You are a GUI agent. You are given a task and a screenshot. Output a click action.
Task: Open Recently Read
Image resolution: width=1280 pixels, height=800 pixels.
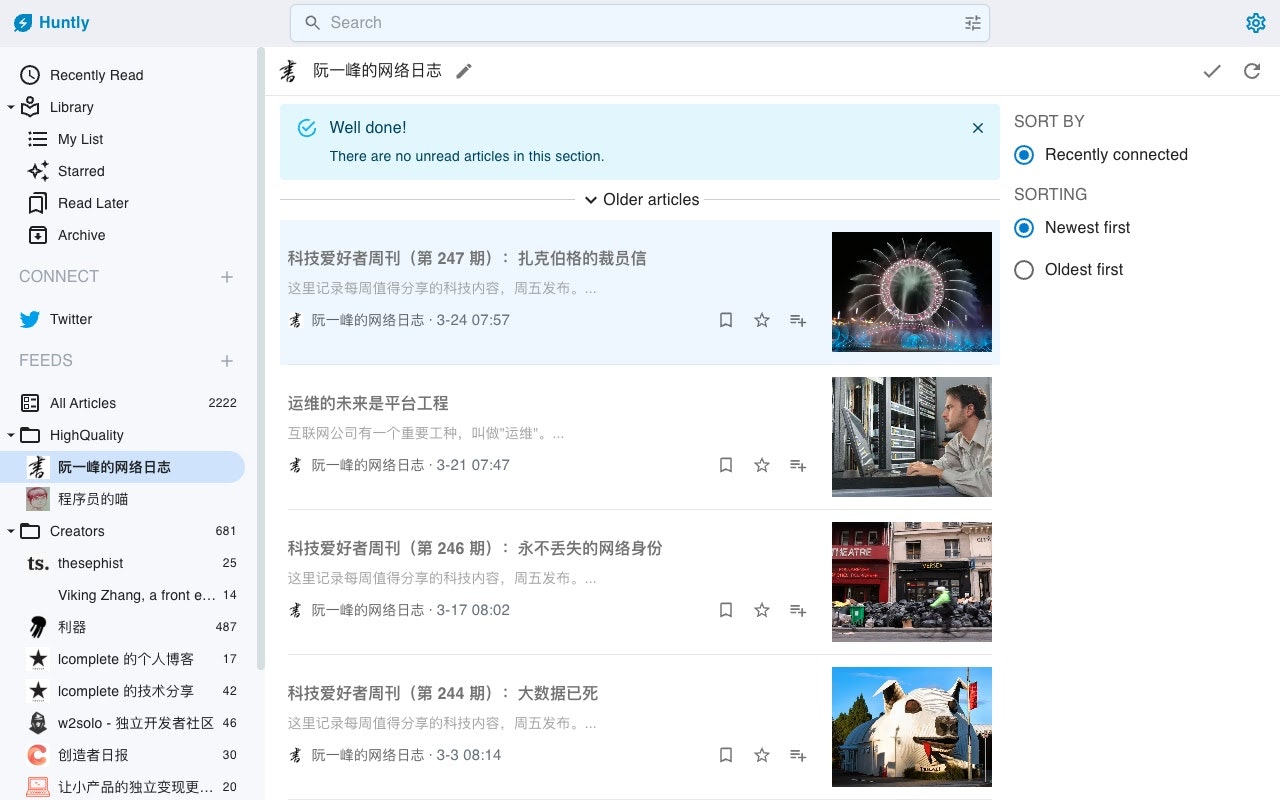tap(124, 75)
